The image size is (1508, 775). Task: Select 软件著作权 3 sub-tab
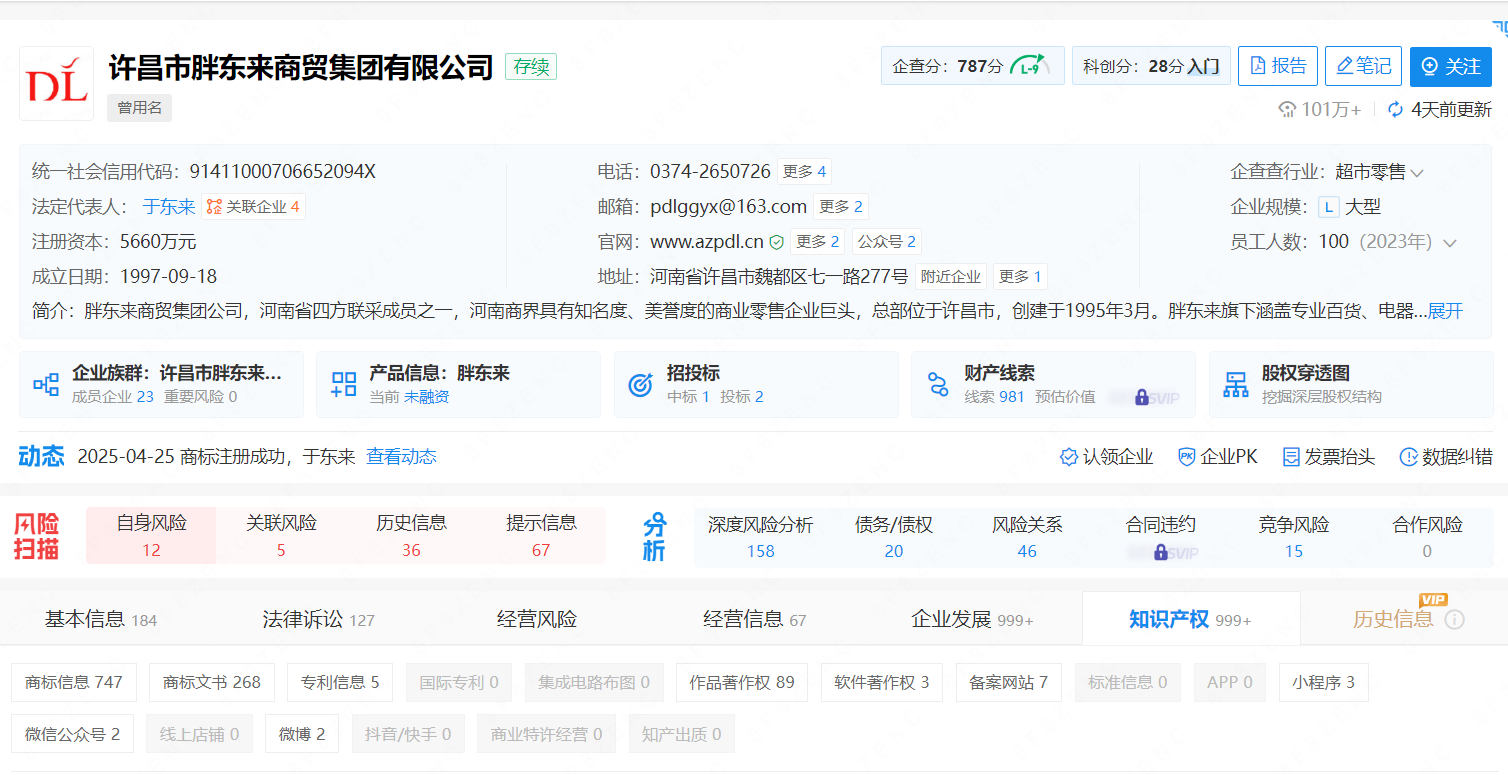click(x=882, y=682)
